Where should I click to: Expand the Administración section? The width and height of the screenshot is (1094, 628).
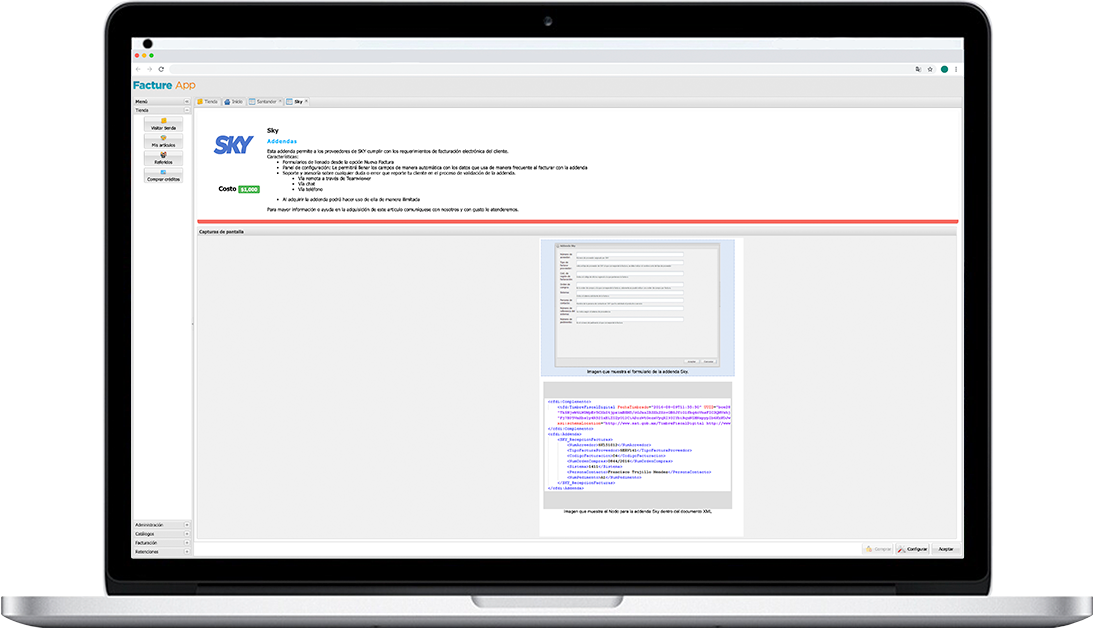(186, 524)
